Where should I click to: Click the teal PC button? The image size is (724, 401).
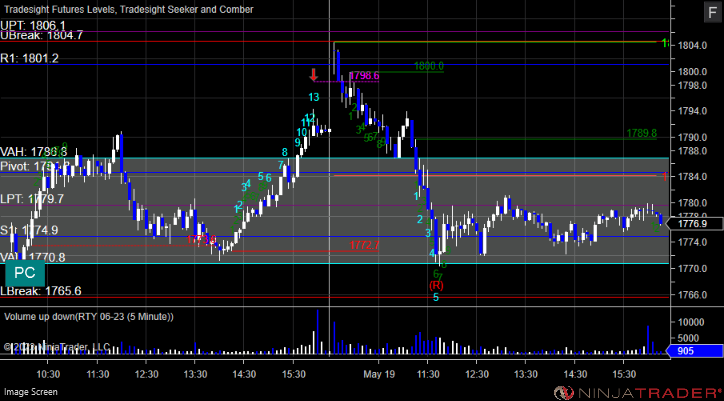(x=25, y=273)
